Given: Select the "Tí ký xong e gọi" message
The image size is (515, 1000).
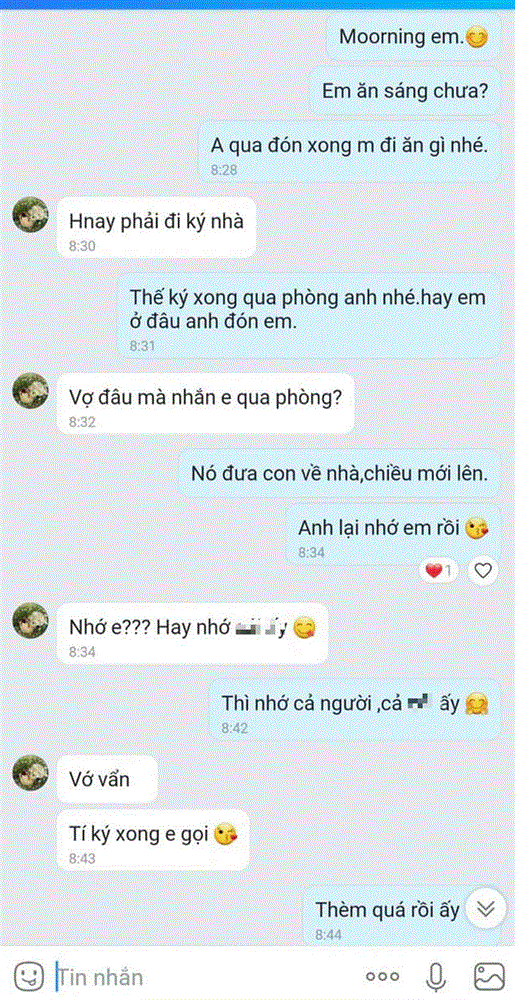Looking at the screenshot, I should coord(153,840).
